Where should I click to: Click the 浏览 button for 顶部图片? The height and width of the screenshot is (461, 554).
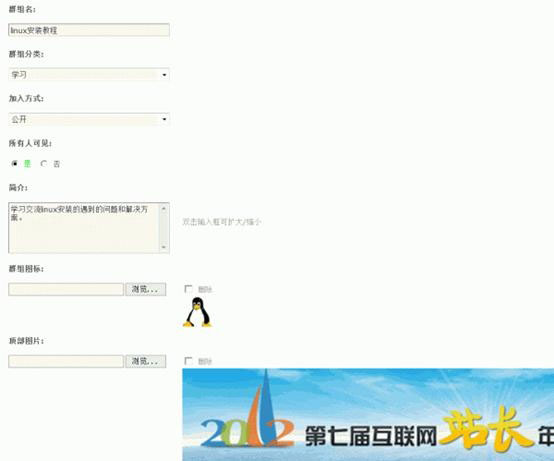click(x=146, y=361)
